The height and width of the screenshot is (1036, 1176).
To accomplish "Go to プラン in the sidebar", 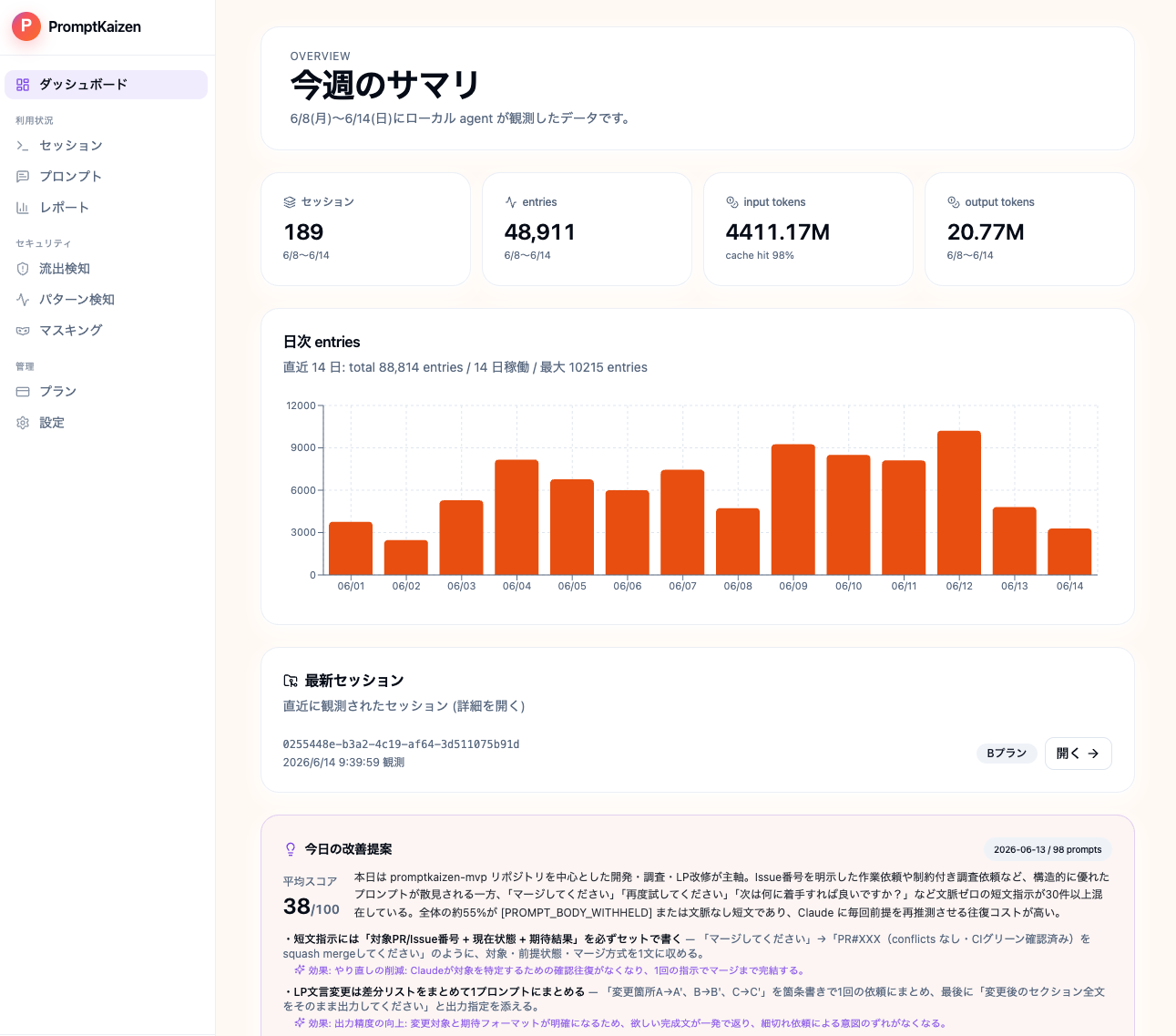I will 107,392.
